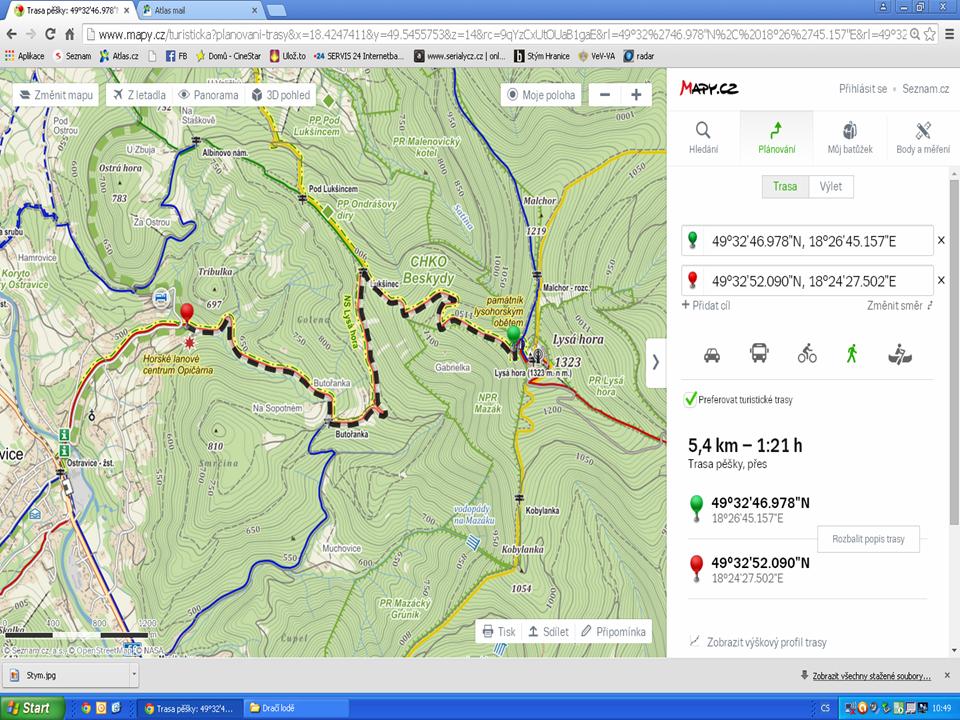
Task: Select the bus public transport icon
Action: click(759, 354)
